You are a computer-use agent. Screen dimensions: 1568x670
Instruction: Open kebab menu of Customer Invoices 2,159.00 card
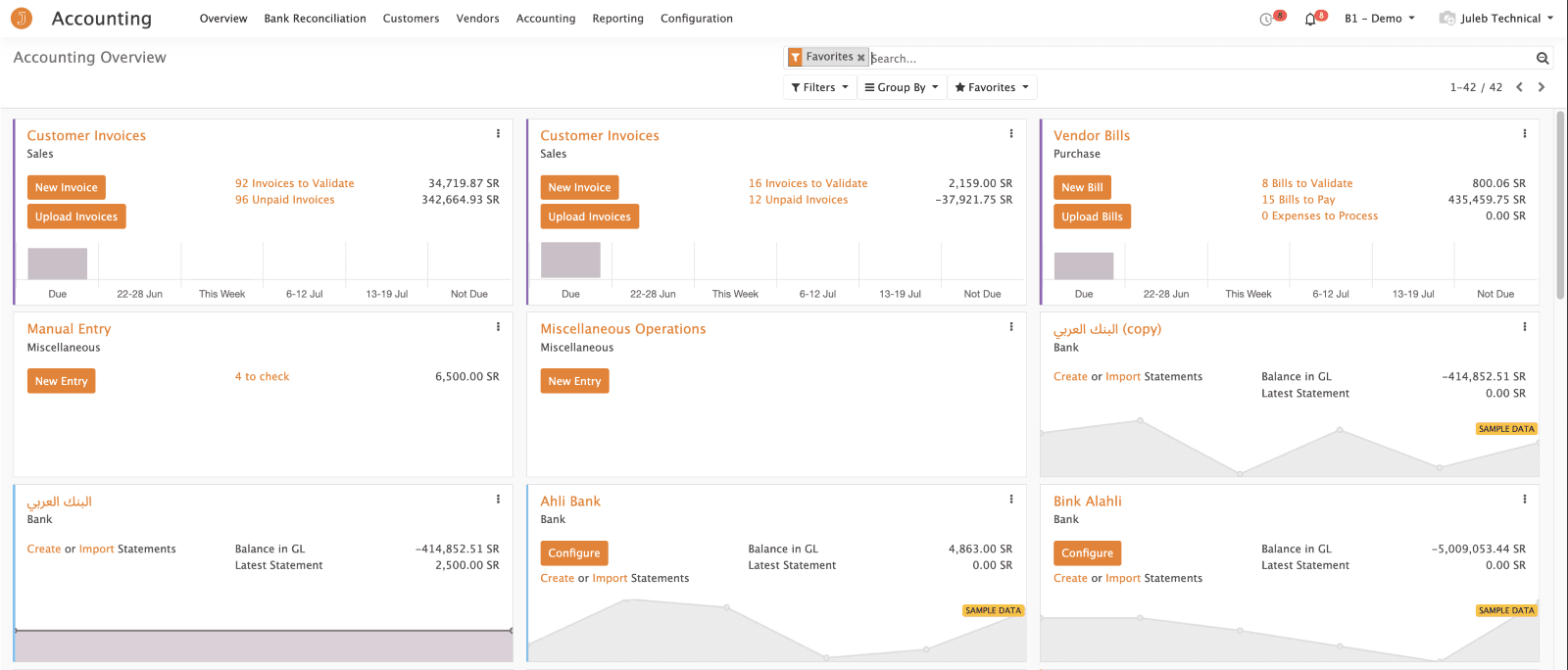point(1011,134)
